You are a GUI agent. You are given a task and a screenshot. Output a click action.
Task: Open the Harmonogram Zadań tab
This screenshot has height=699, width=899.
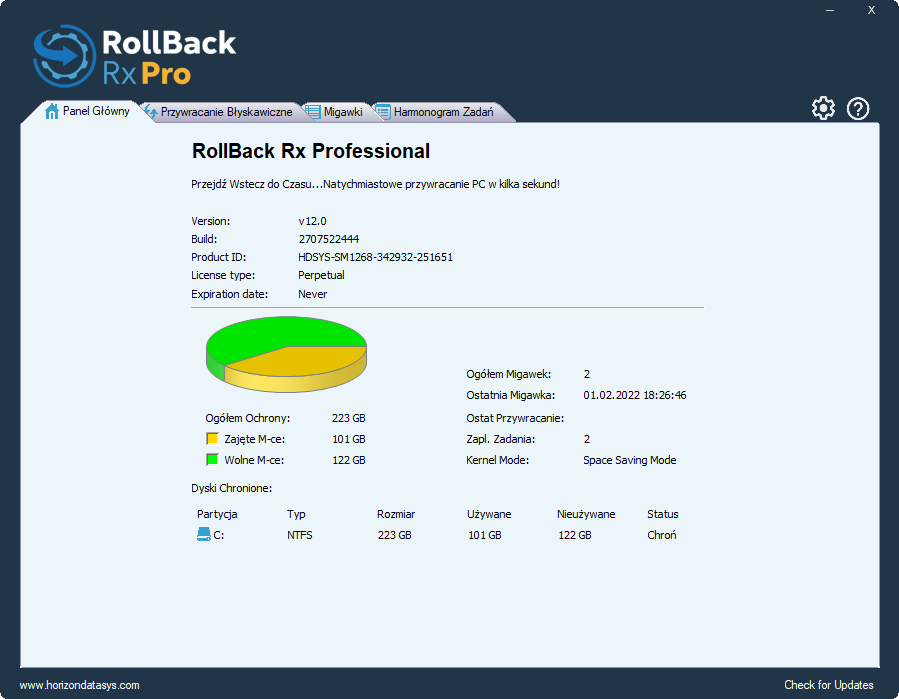click(435, 112)
